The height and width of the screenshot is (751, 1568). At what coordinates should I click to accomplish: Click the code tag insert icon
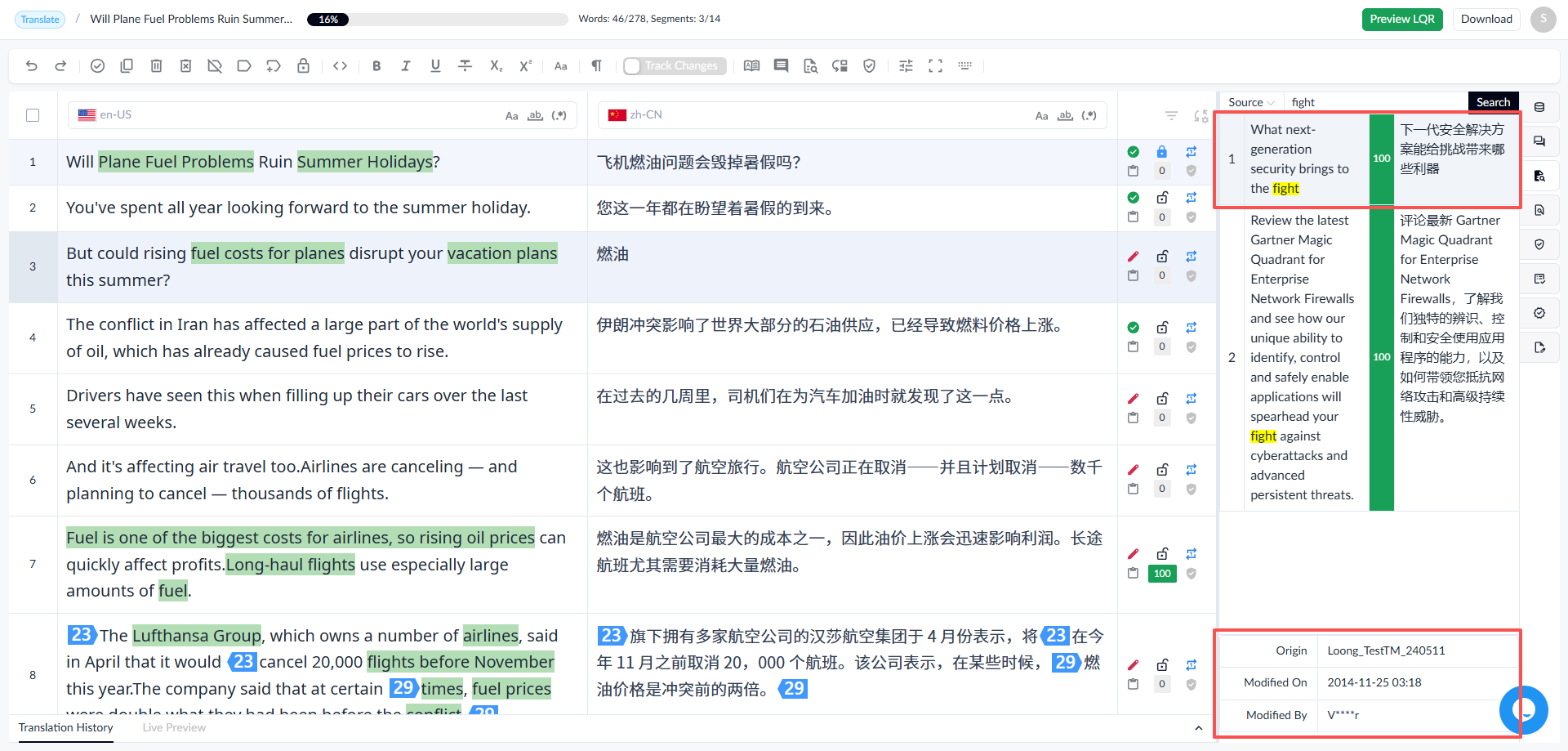(341, 66)
